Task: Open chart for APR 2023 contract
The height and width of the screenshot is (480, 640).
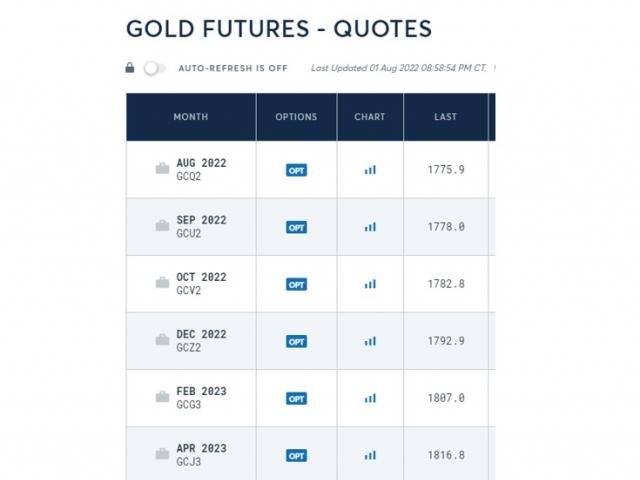Action: click(370, 455)
